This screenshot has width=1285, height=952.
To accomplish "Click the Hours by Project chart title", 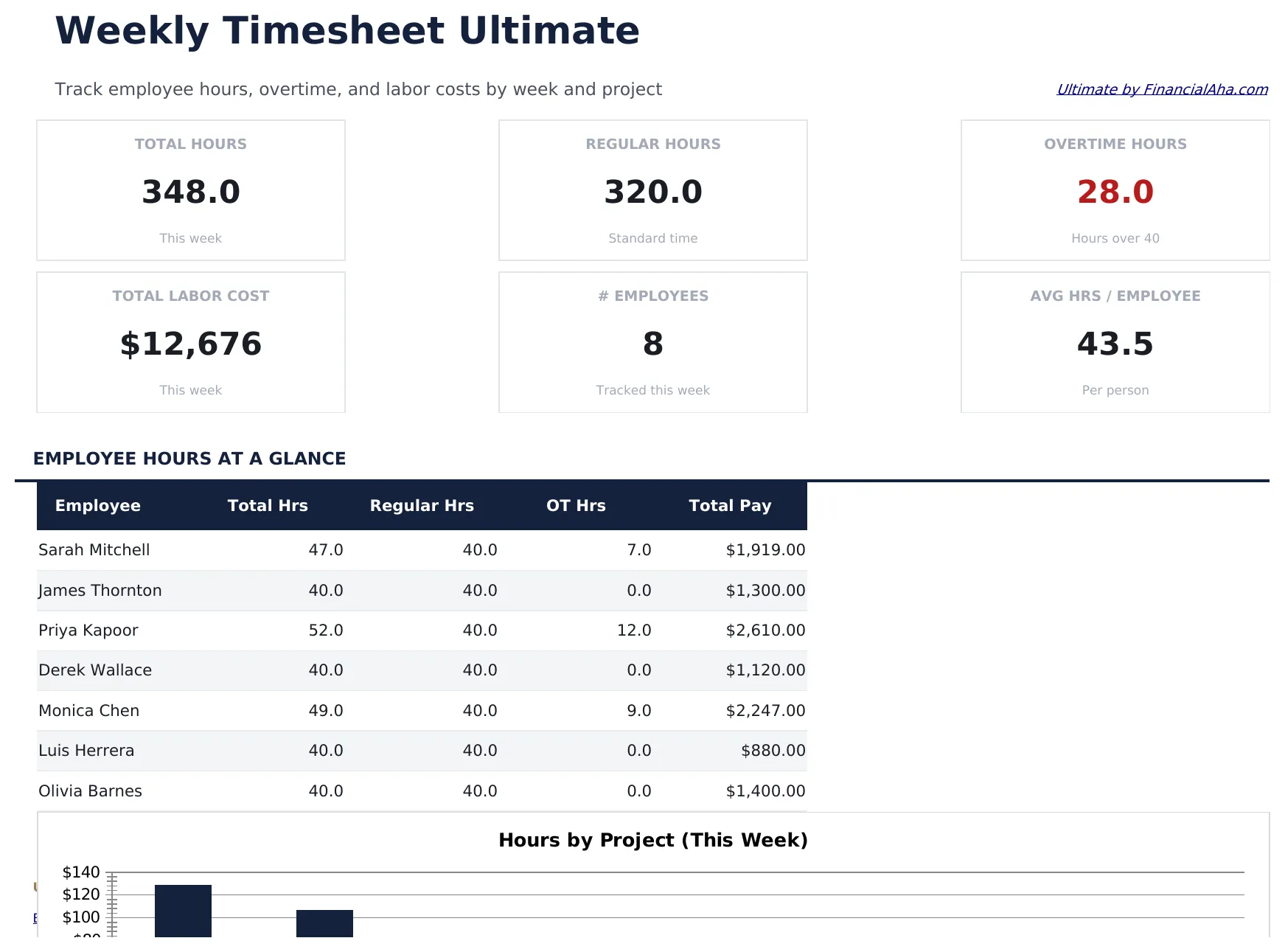I will [652, 840].
